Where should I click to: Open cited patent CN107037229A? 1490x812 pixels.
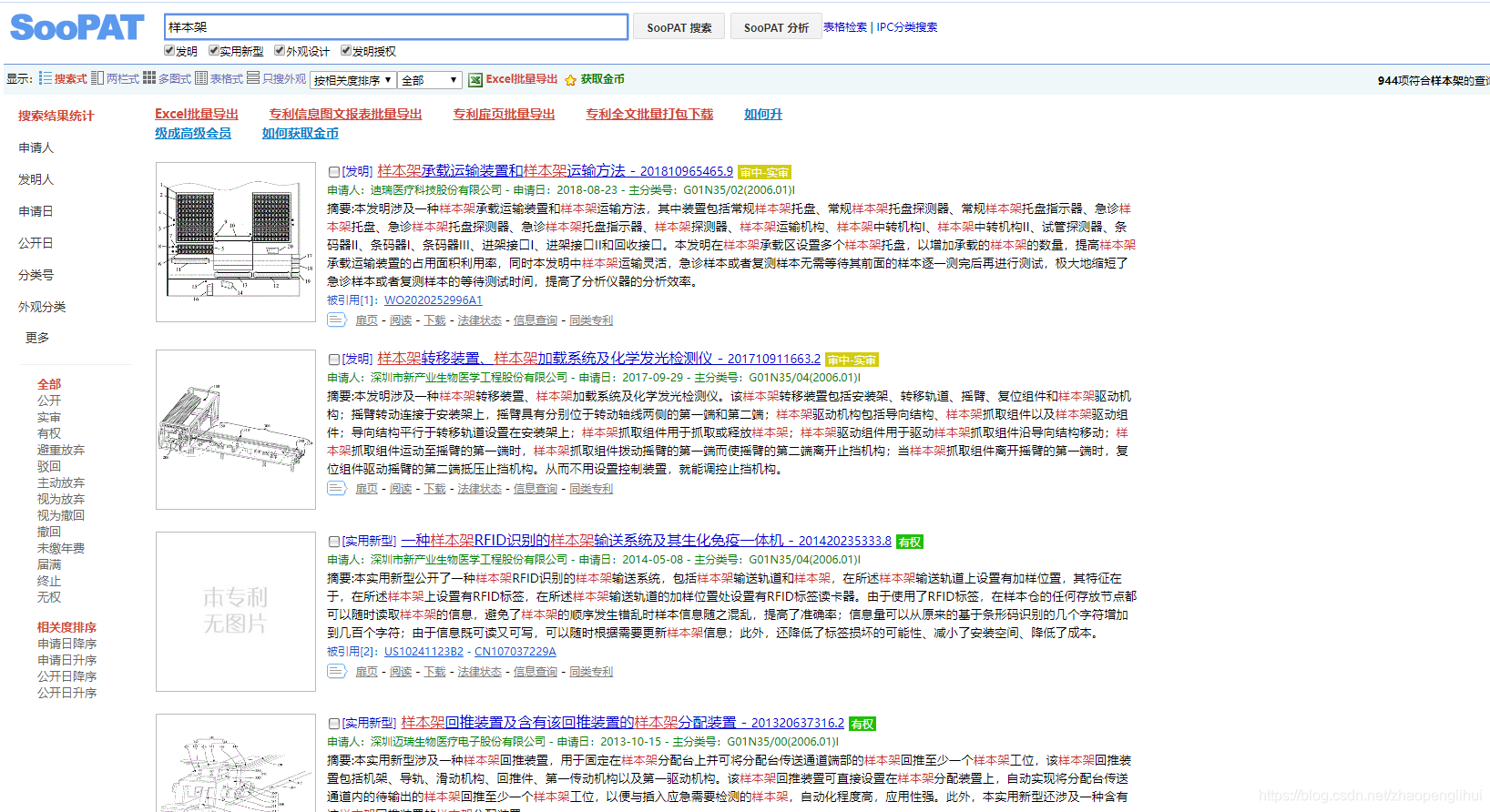515,652
